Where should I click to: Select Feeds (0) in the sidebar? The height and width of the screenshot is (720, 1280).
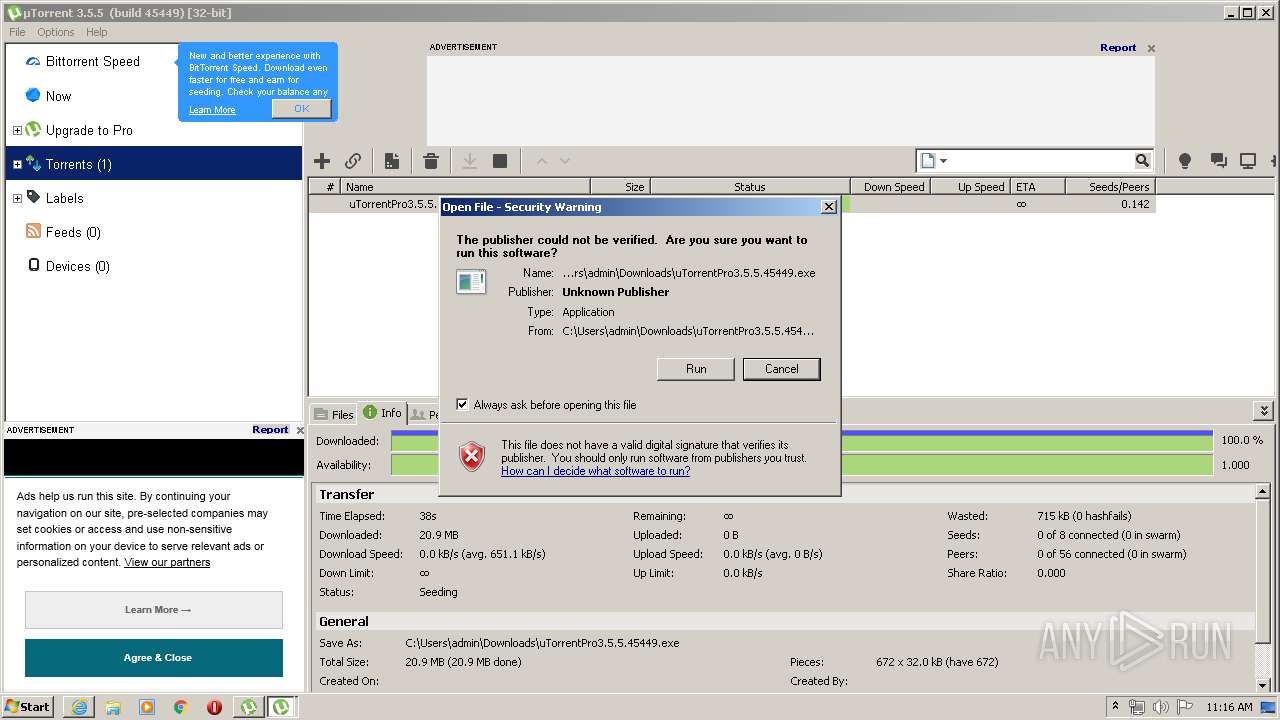click(x=73, y=232)
